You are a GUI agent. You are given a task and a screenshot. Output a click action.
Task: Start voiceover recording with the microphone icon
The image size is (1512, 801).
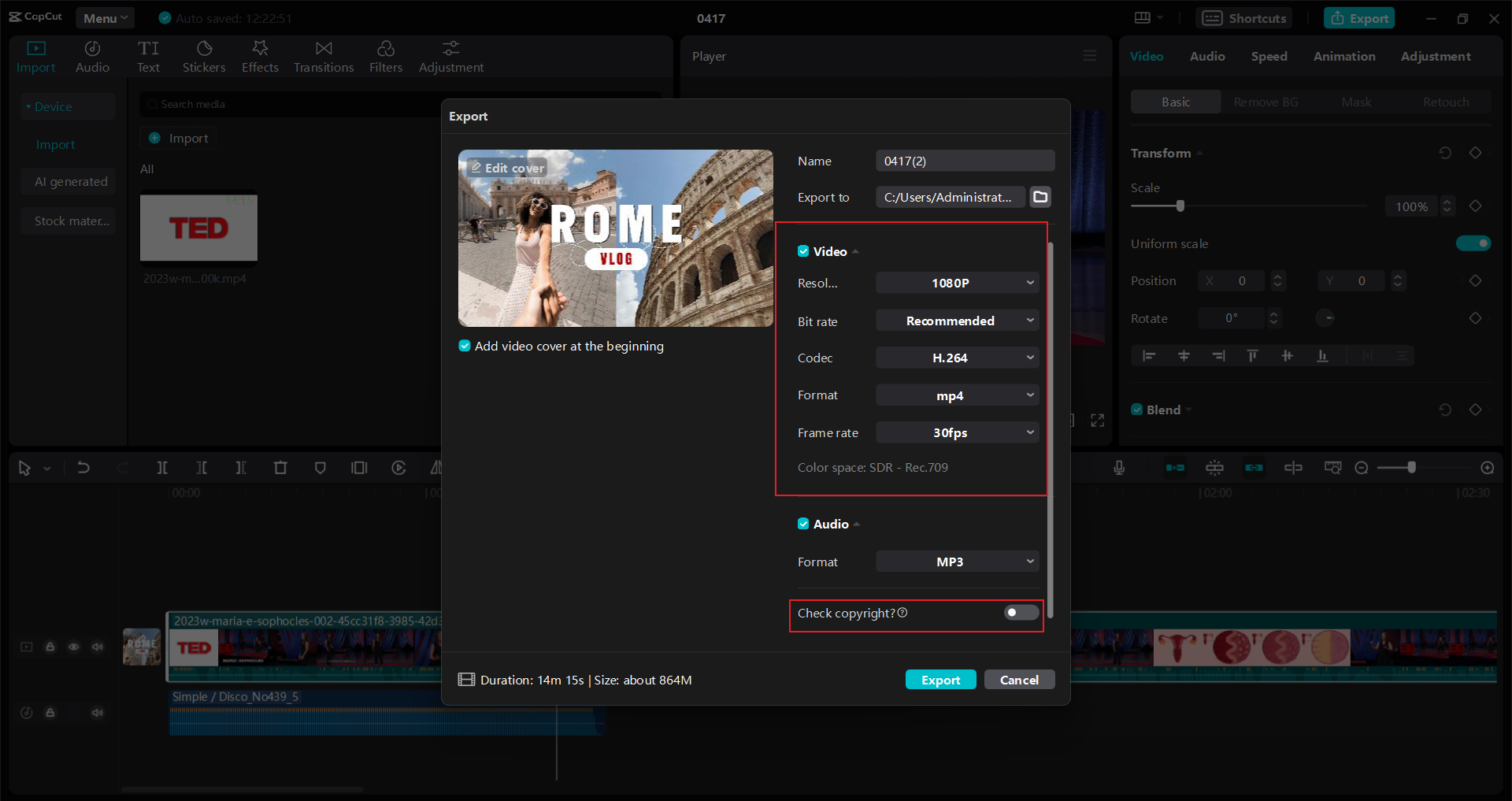click(1118, 467)
